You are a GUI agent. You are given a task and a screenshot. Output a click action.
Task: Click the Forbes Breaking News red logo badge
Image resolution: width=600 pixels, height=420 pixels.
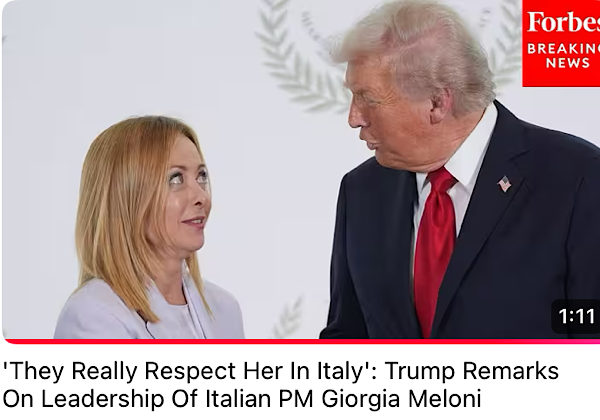click(x=561, y=43)
